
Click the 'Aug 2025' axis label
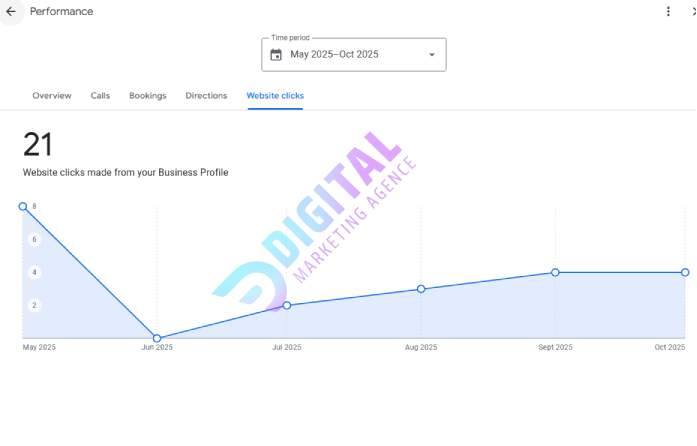pos(421,347)
